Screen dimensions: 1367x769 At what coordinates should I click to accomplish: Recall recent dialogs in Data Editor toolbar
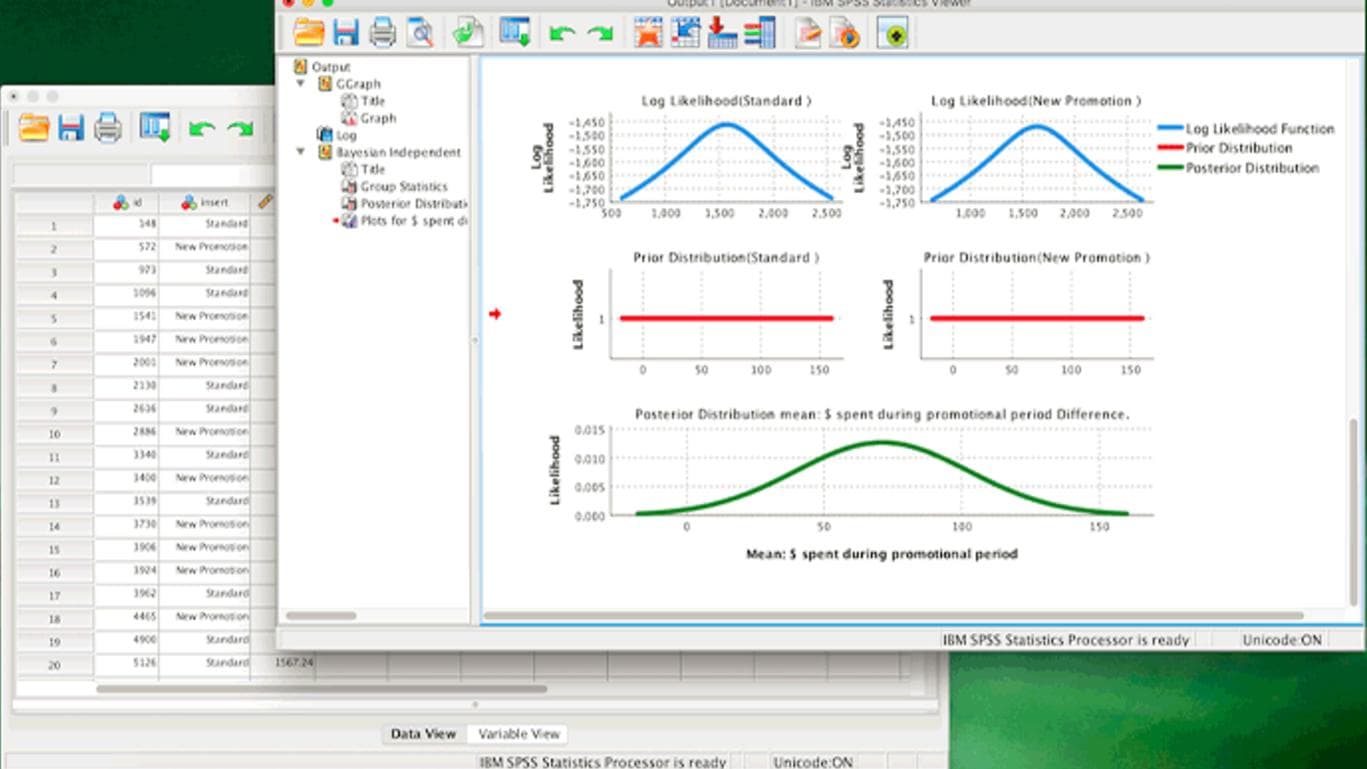click(155, 128)
